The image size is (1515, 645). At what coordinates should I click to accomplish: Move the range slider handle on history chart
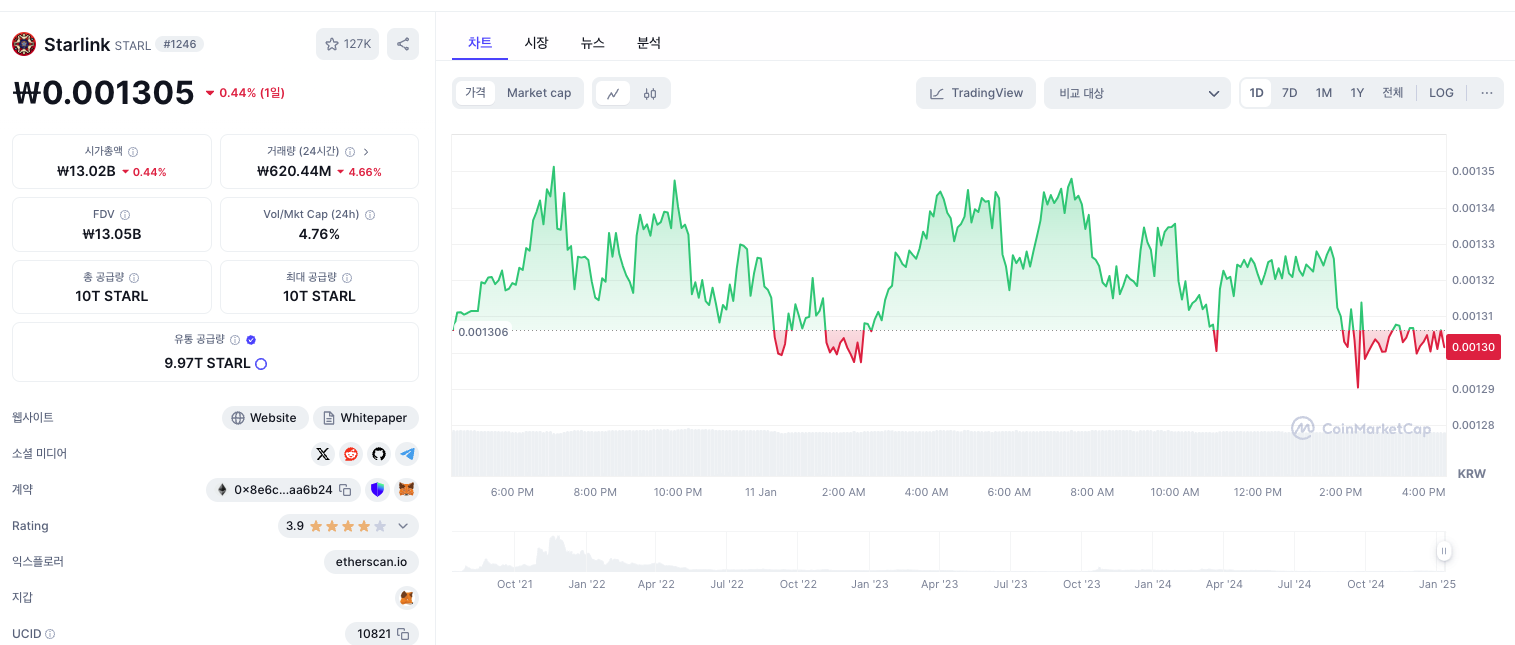pos(1444,551)
